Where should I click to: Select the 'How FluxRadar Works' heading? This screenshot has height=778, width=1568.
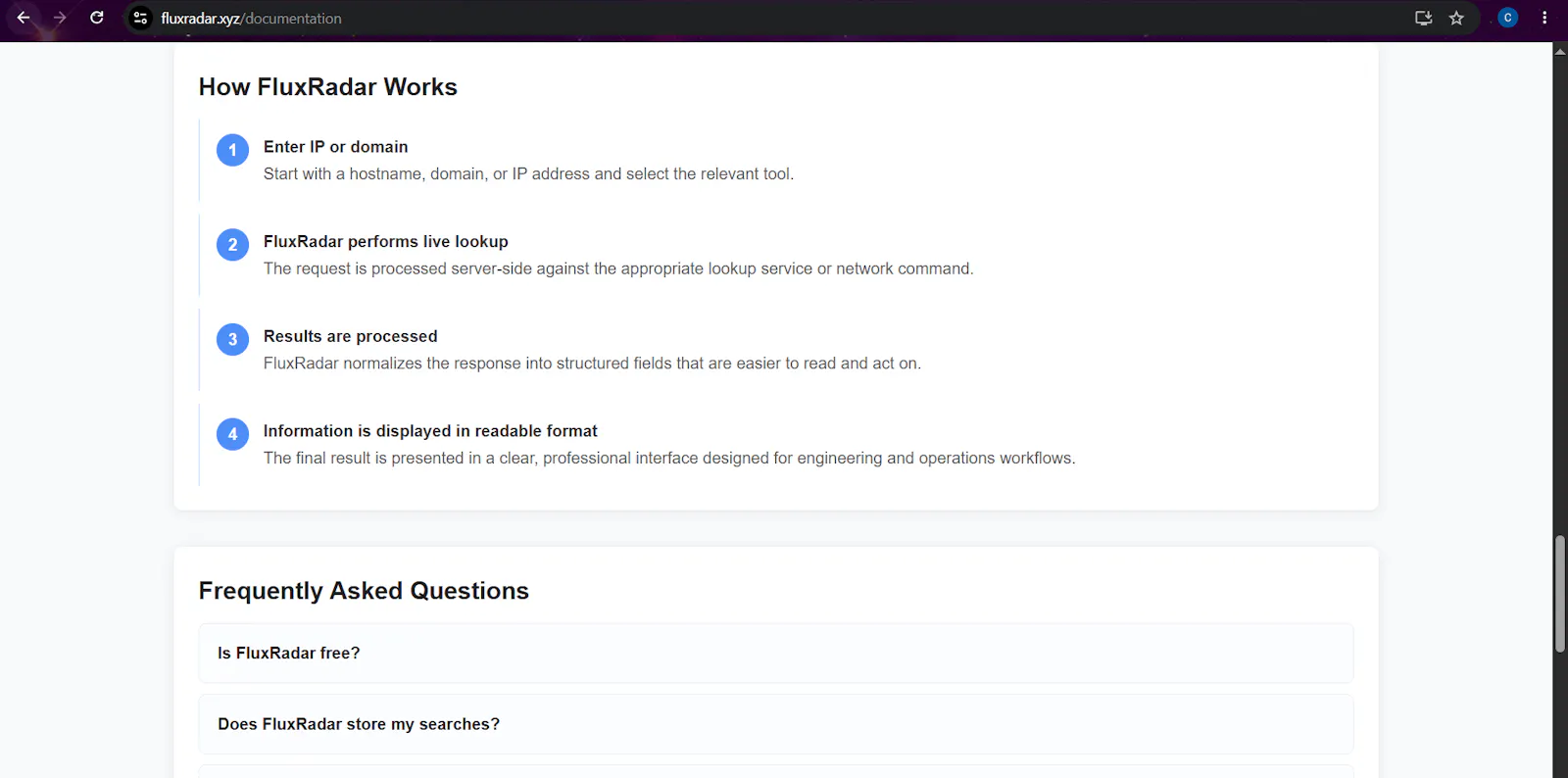[x=328, y=87]
